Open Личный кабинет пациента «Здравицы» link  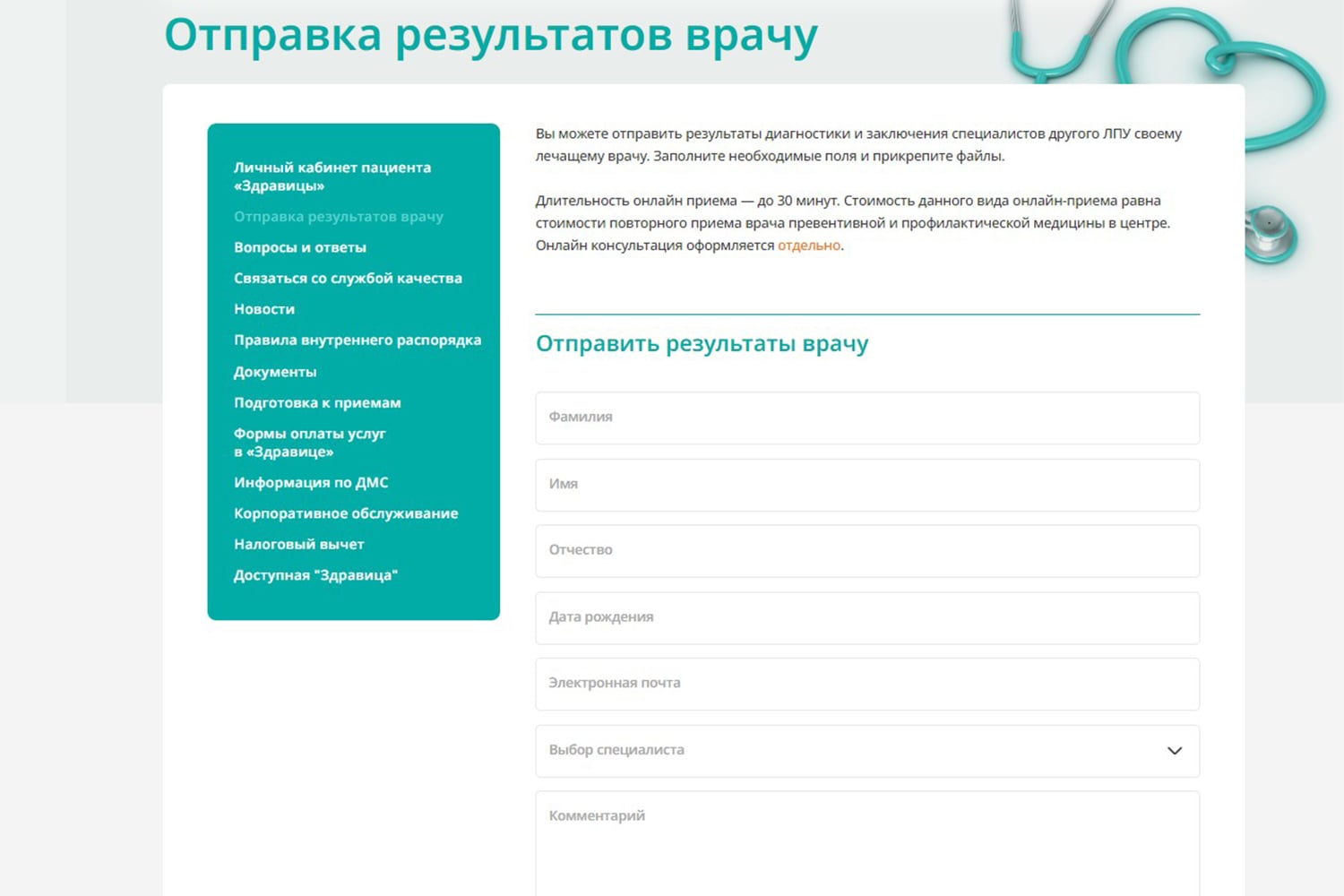click(x=332, y=177)
